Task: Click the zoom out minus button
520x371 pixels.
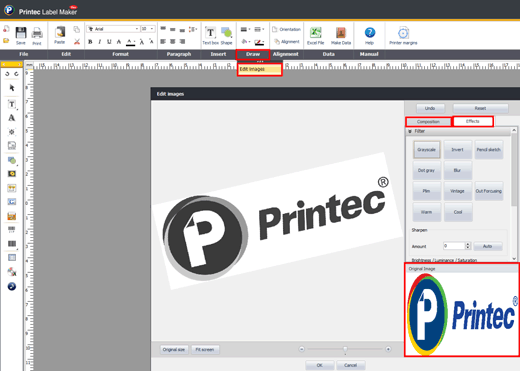Action: [x=302, y=349]
